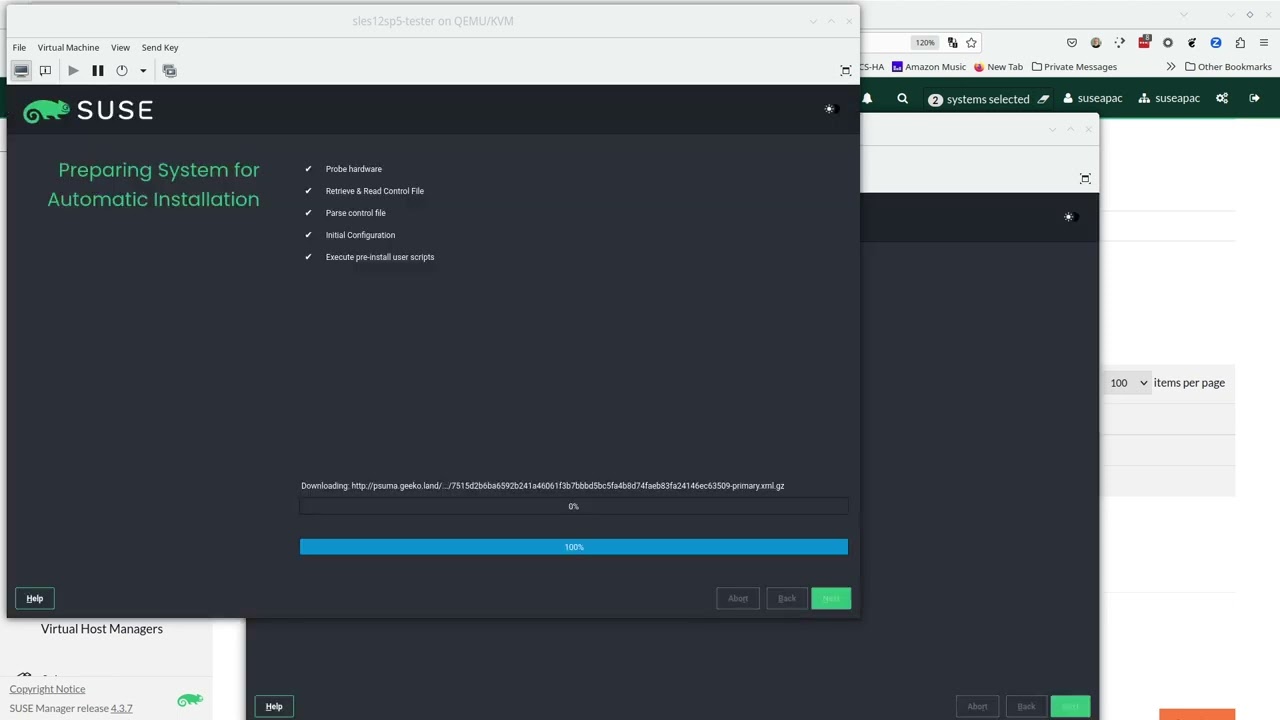Open the File menu
This screenshot has width=1280, height=720.
point(19,47)
